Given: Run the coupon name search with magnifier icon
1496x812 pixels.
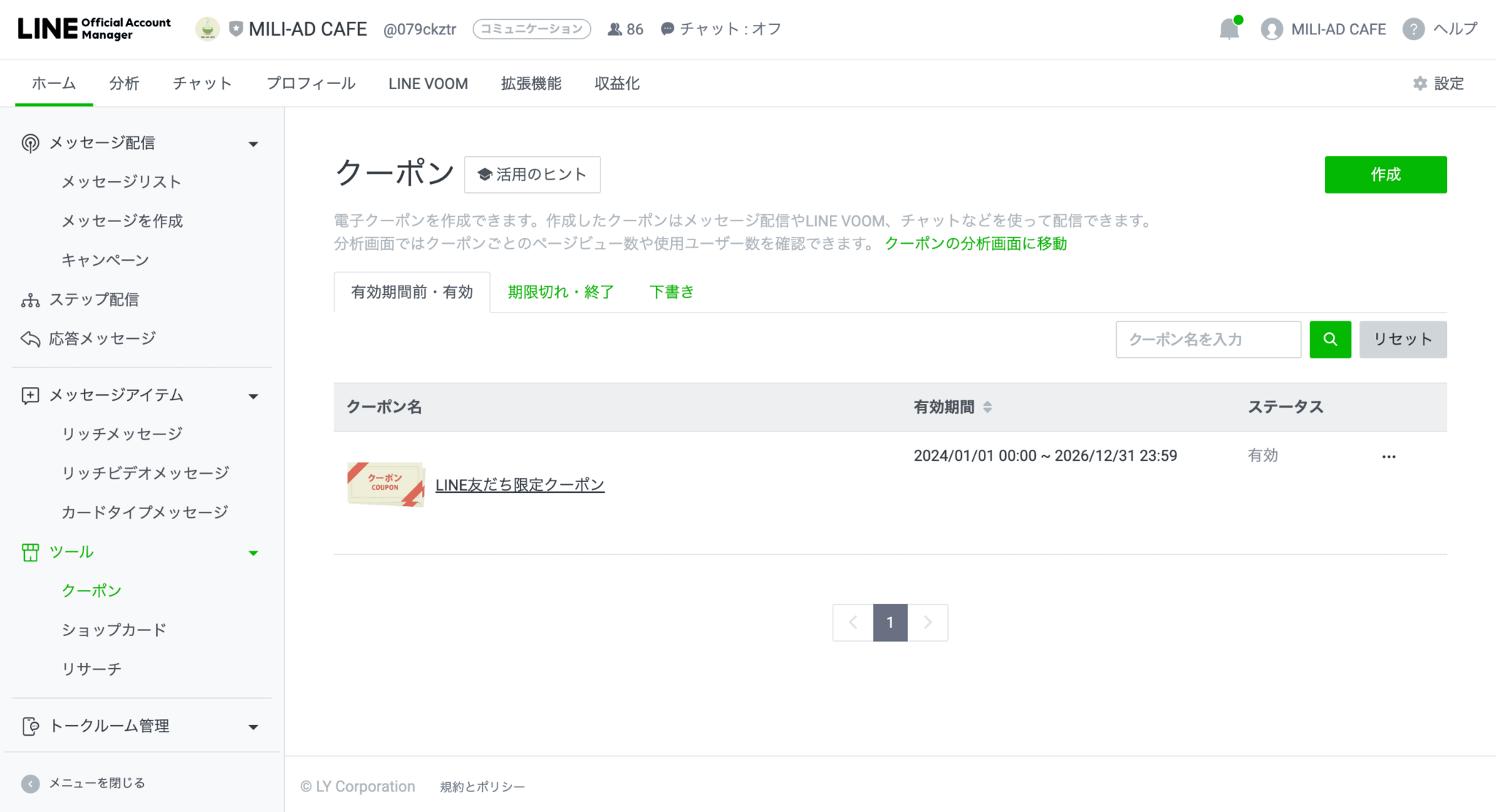Looking at the screenshot, I should (x=1330, y=339).
